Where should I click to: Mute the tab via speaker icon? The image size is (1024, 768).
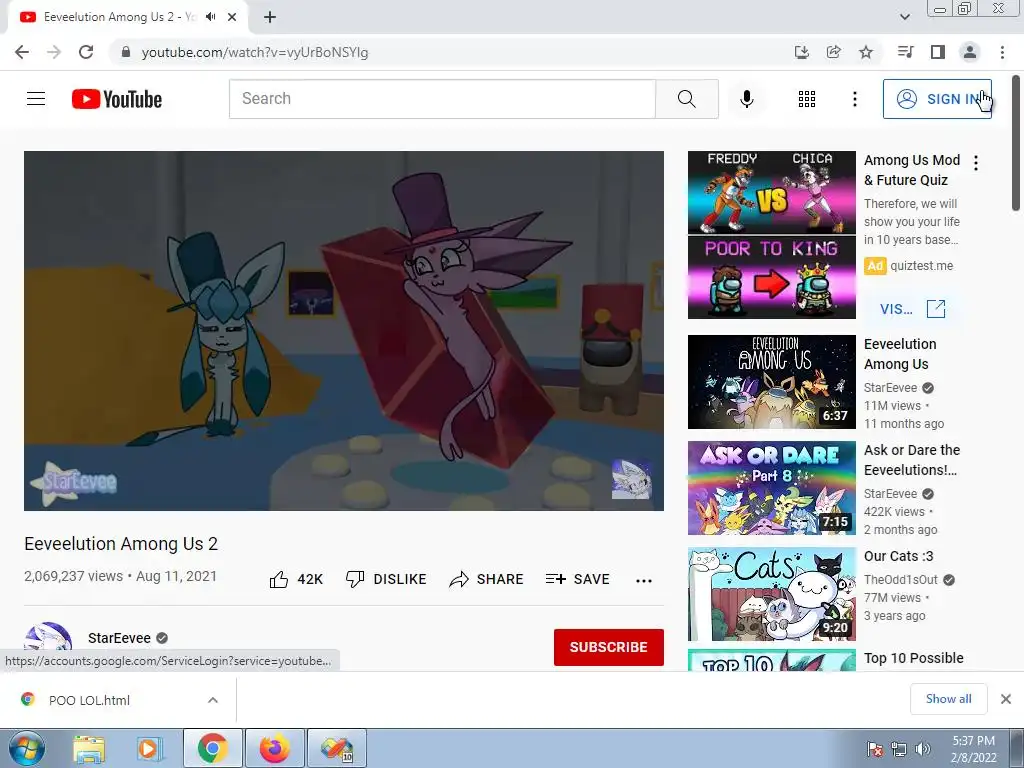coord(210,17)
